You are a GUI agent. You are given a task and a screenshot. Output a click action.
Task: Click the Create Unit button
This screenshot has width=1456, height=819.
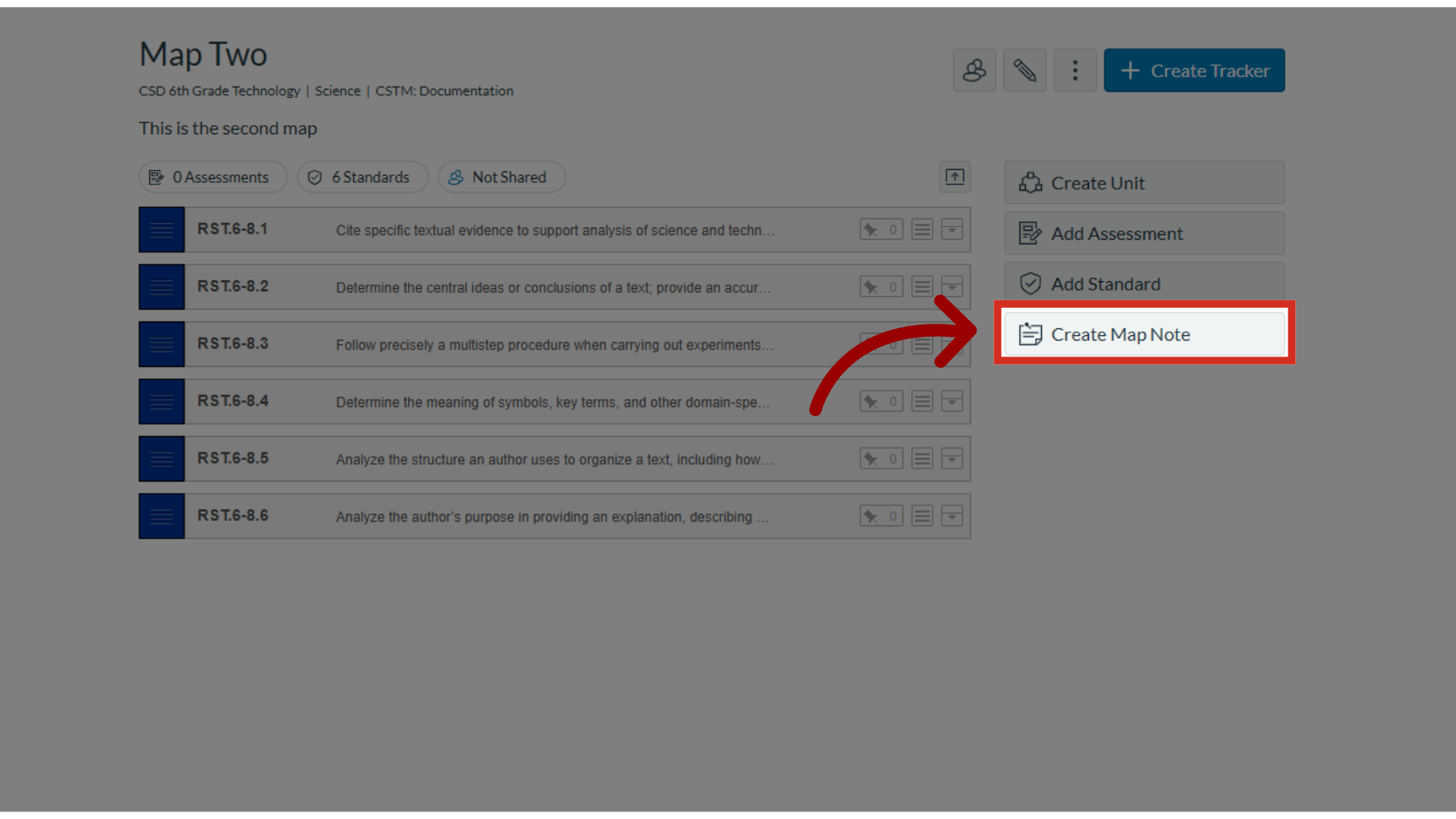(x=1144, y=183)
